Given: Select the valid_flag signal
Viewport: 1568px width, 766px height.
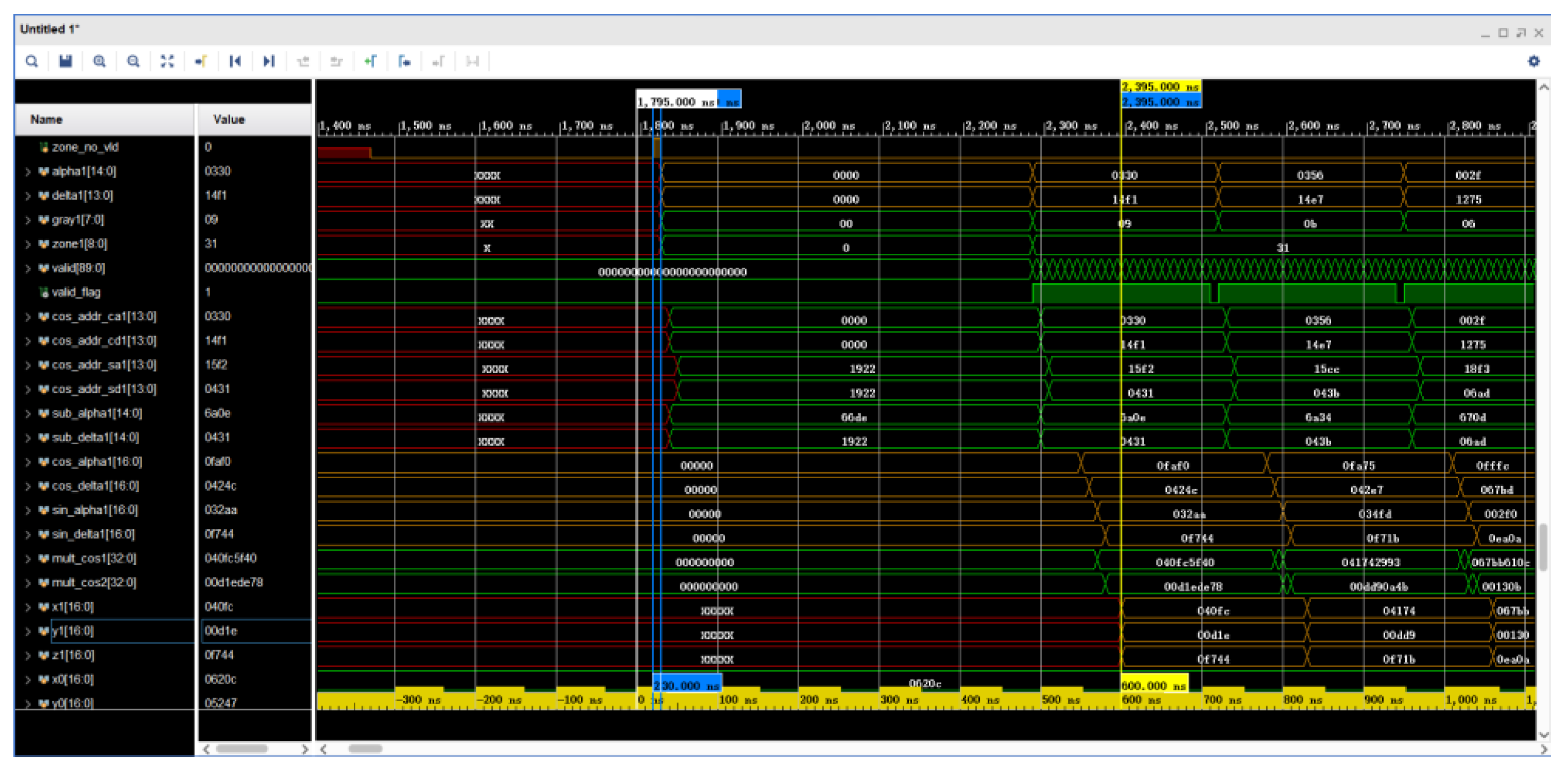Looking at the screenshot, I should tap(76, 292).
